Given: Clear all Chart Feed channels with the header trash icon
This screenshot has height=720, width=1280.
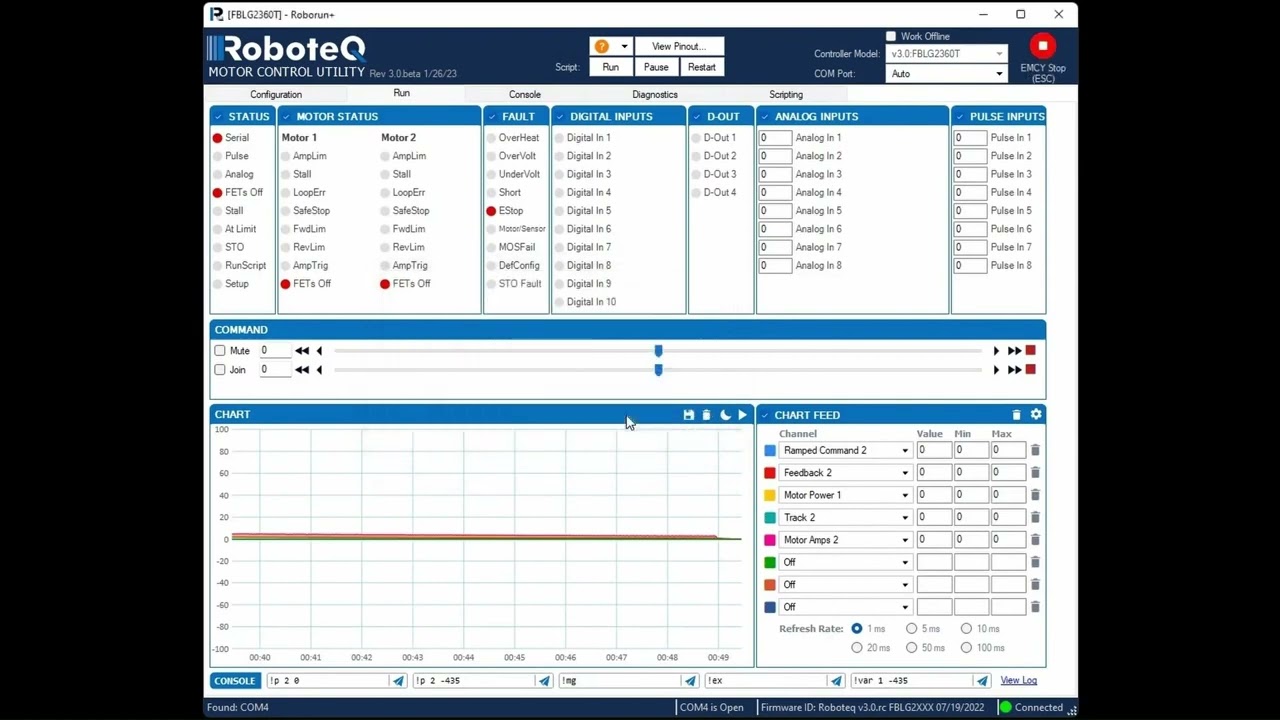Looking at the screenshot, I should point(1016,415).
